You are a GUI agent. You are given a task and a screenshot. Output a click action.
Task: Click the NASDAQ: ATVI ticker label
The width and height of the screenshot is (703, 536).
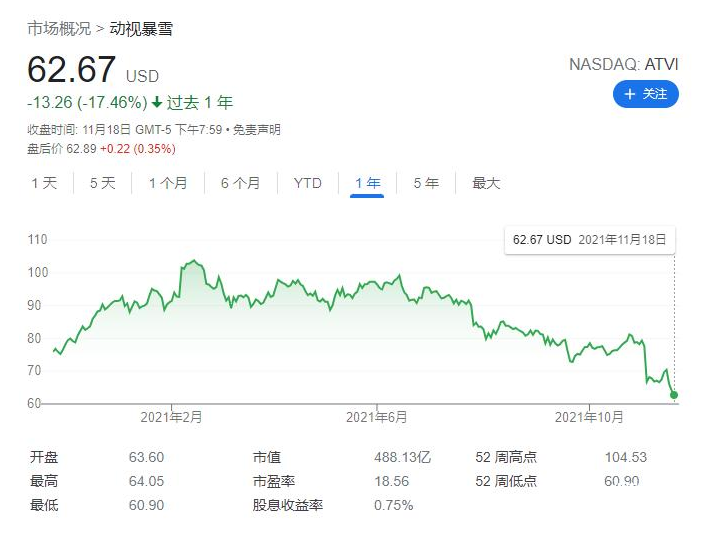tap(624, 65)
